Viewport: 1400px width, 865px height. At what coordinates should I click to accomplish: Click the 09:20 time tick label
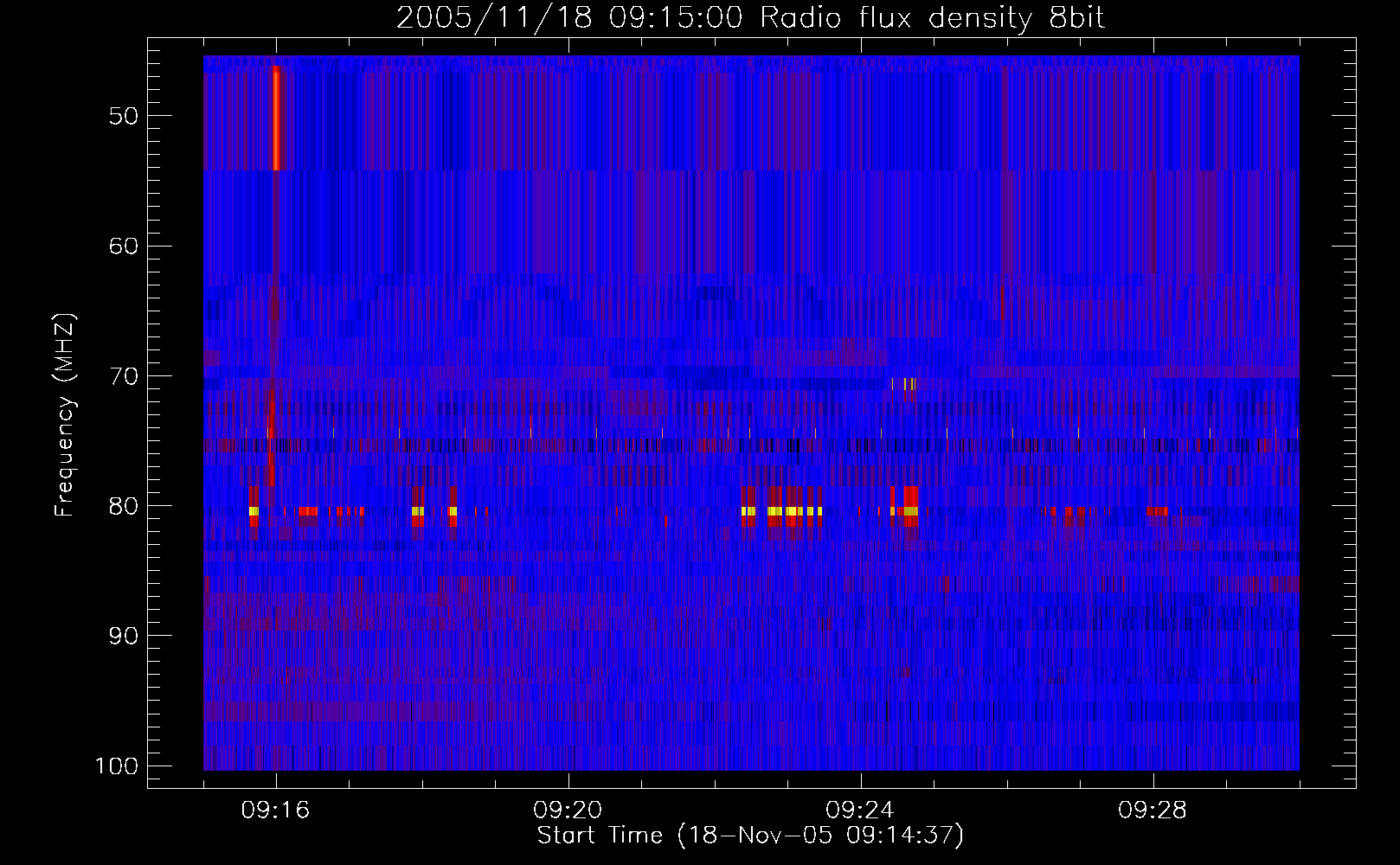[568, 811]
